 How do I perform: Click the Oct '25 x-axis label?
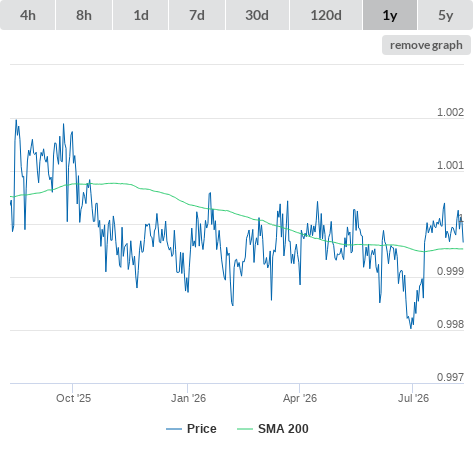(x=73, y=398)
